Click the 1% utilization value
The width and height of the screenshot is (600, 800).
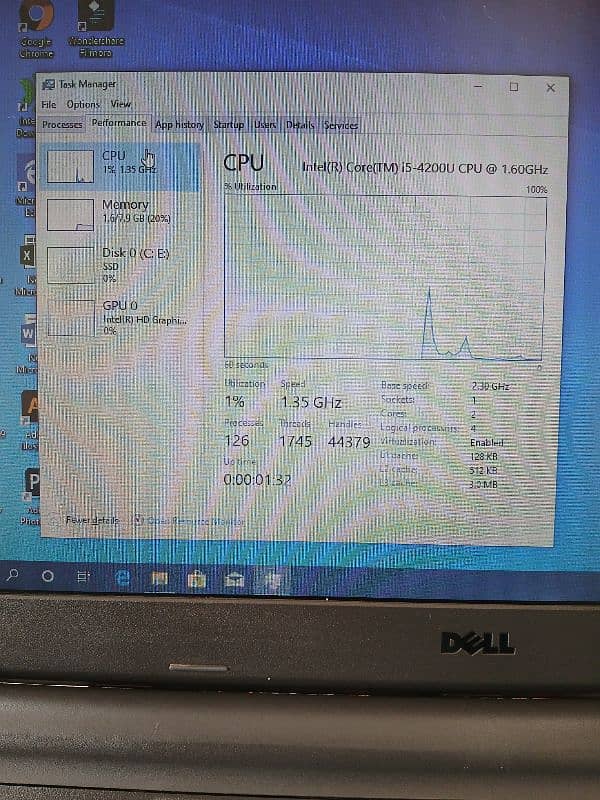(x=235, y=402)
